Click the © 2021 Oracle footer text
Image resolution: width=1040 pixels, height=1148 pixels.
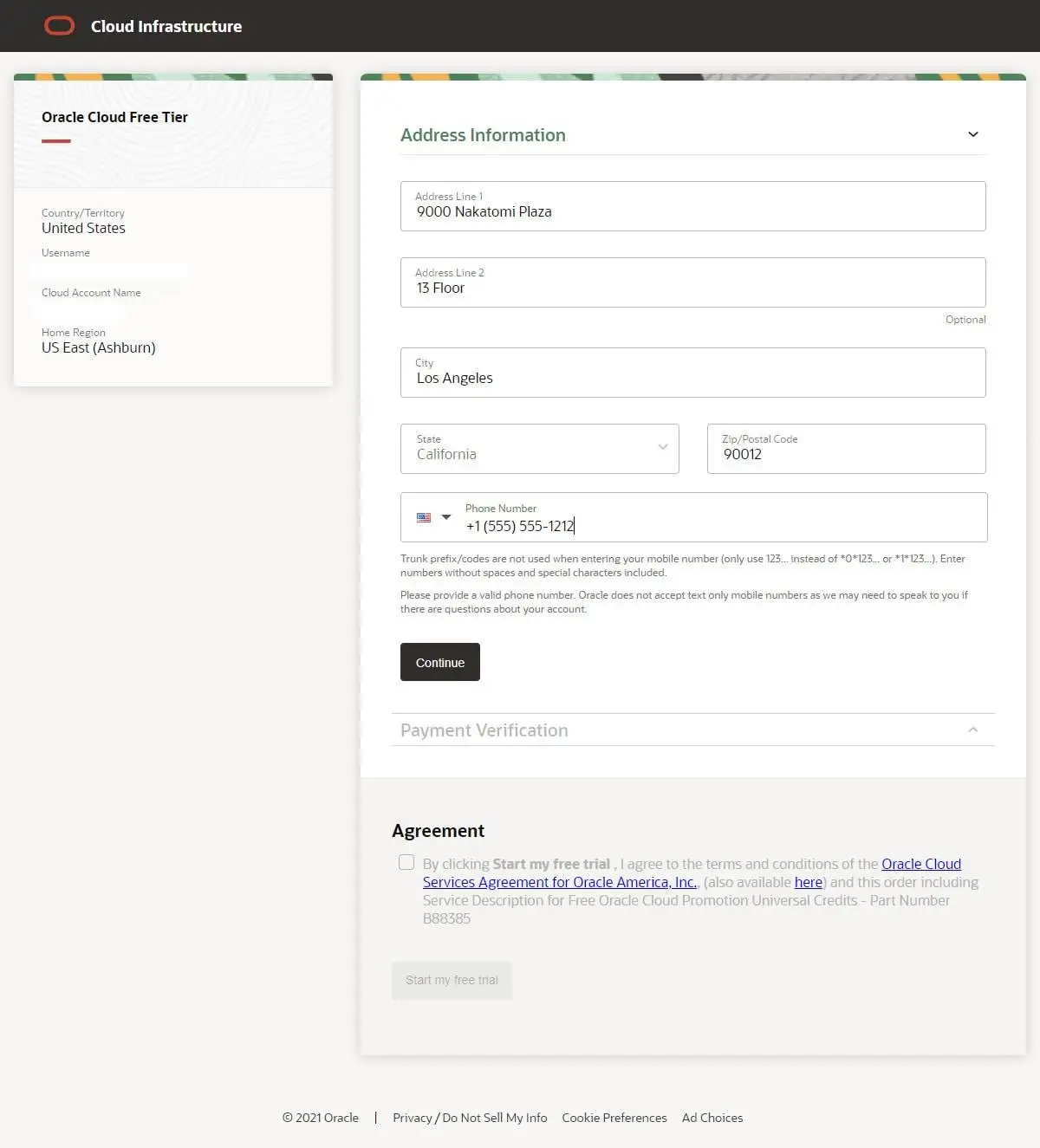click(x=321, y=1118)
